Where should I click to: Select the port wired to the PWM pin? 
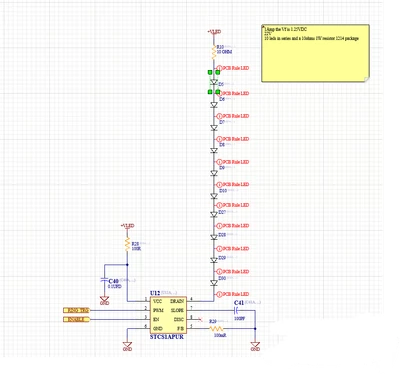[x=76, y=310]
